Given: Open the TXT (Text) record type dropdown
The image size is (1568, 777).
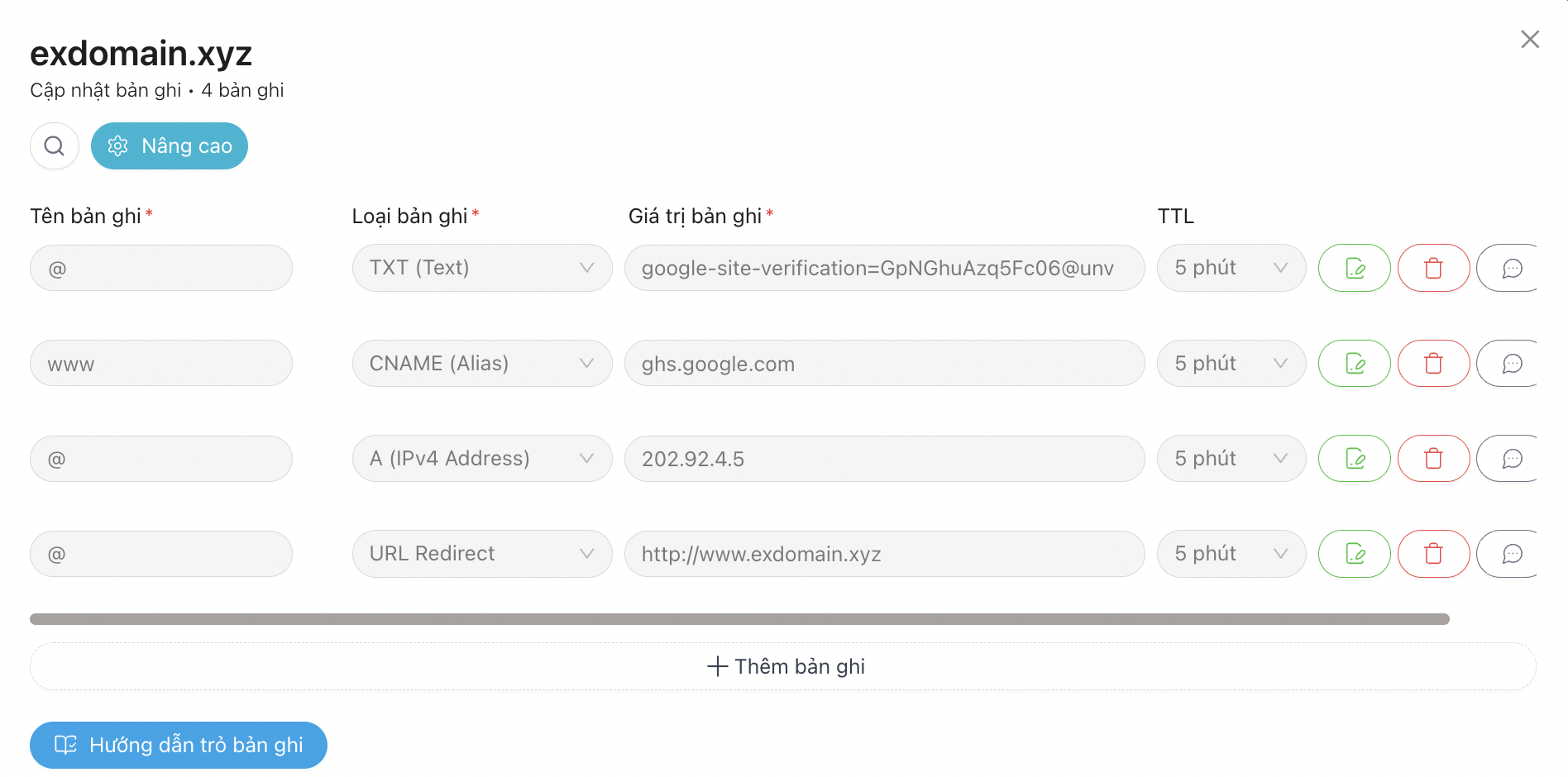Looking at the screenshot, I should point(482,268).
